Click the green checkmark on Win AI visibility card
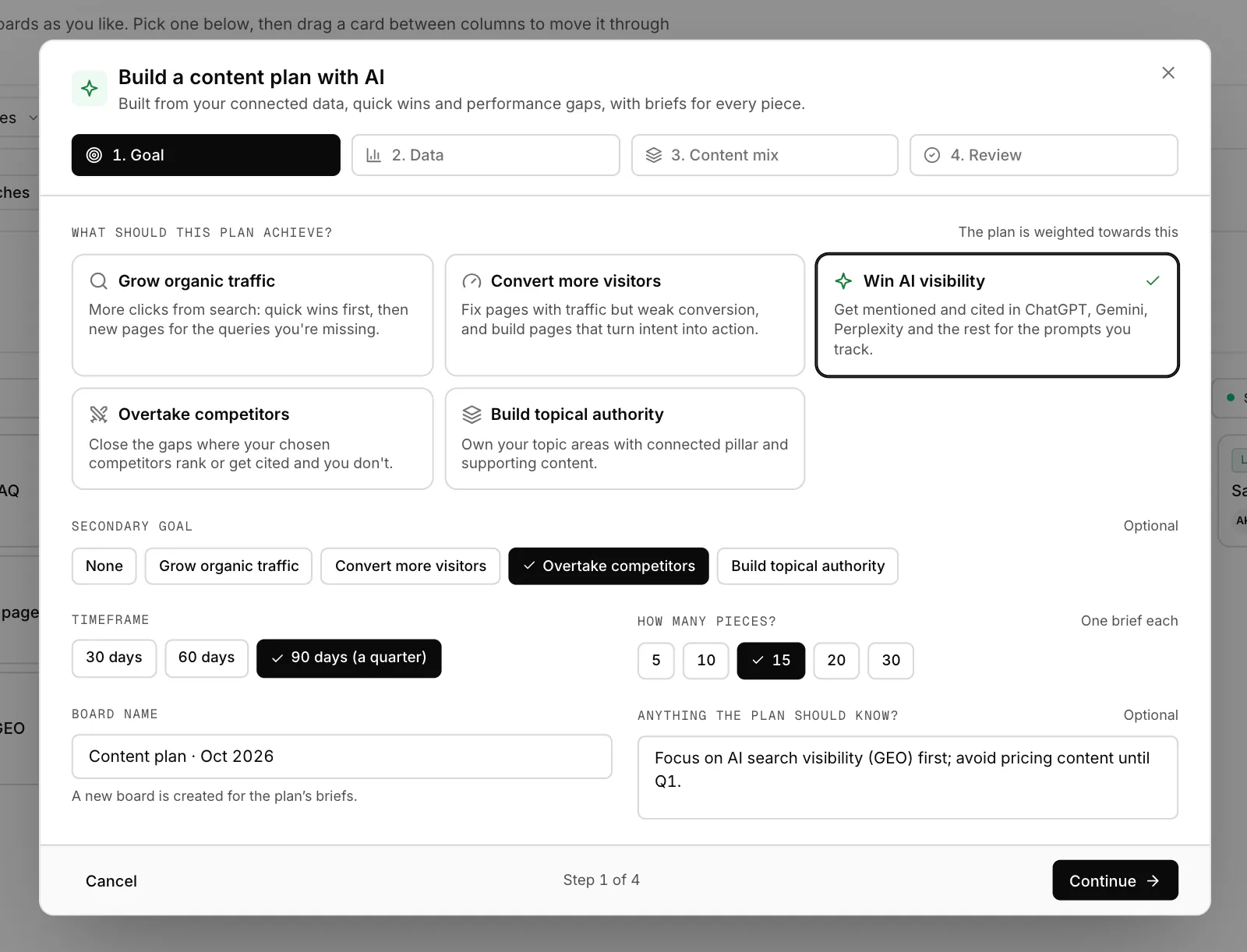 [x=1153, y=280]
